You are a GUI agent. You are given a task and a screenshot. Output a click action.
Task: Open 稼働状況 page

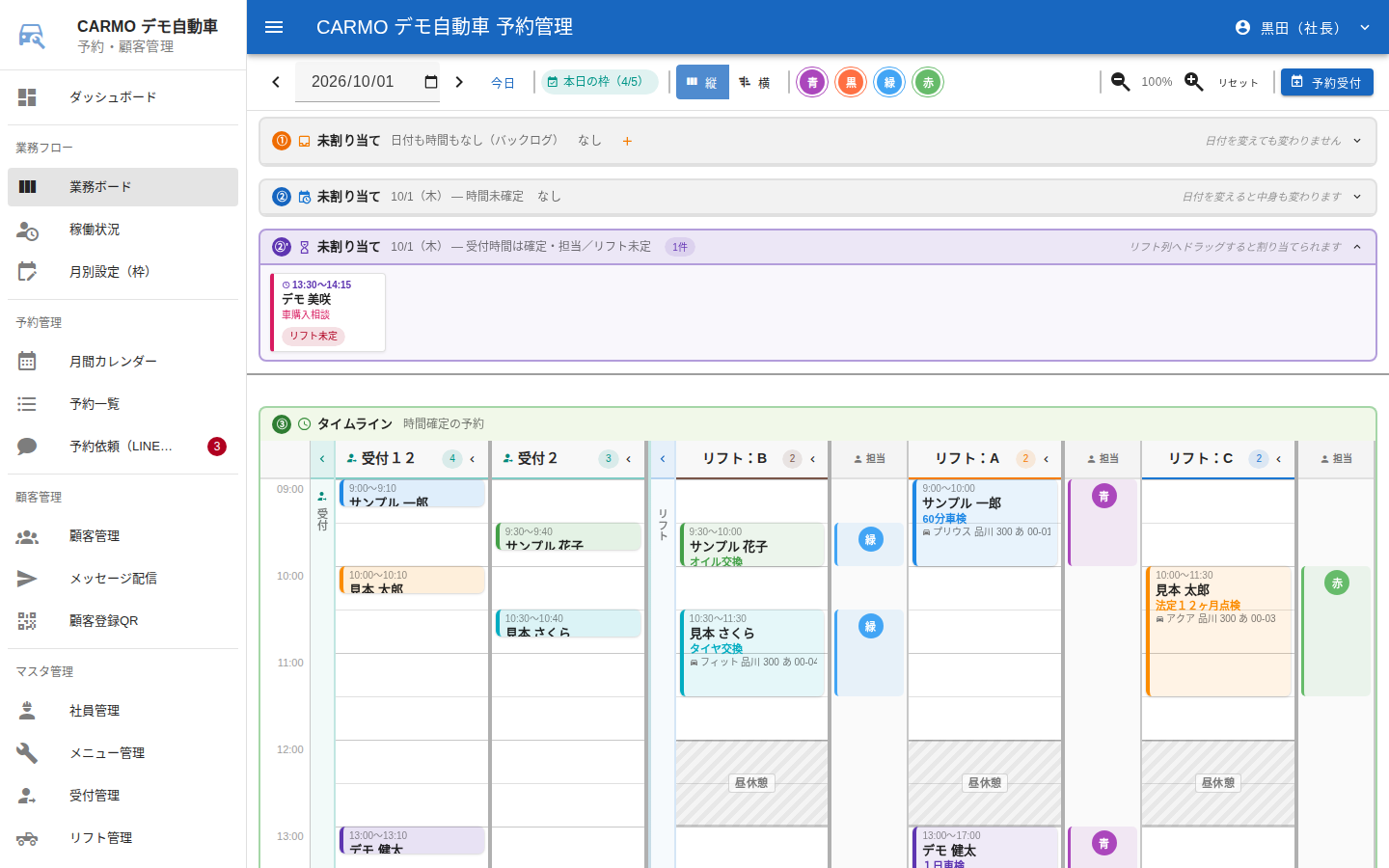tap(123, 230)
